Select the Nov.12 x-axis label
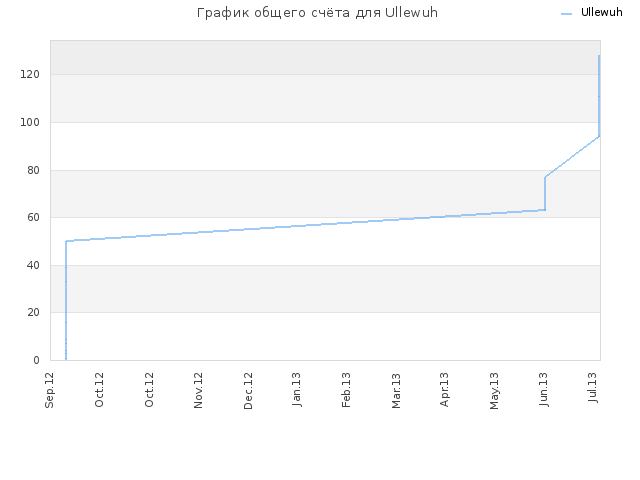 [198, 390]
